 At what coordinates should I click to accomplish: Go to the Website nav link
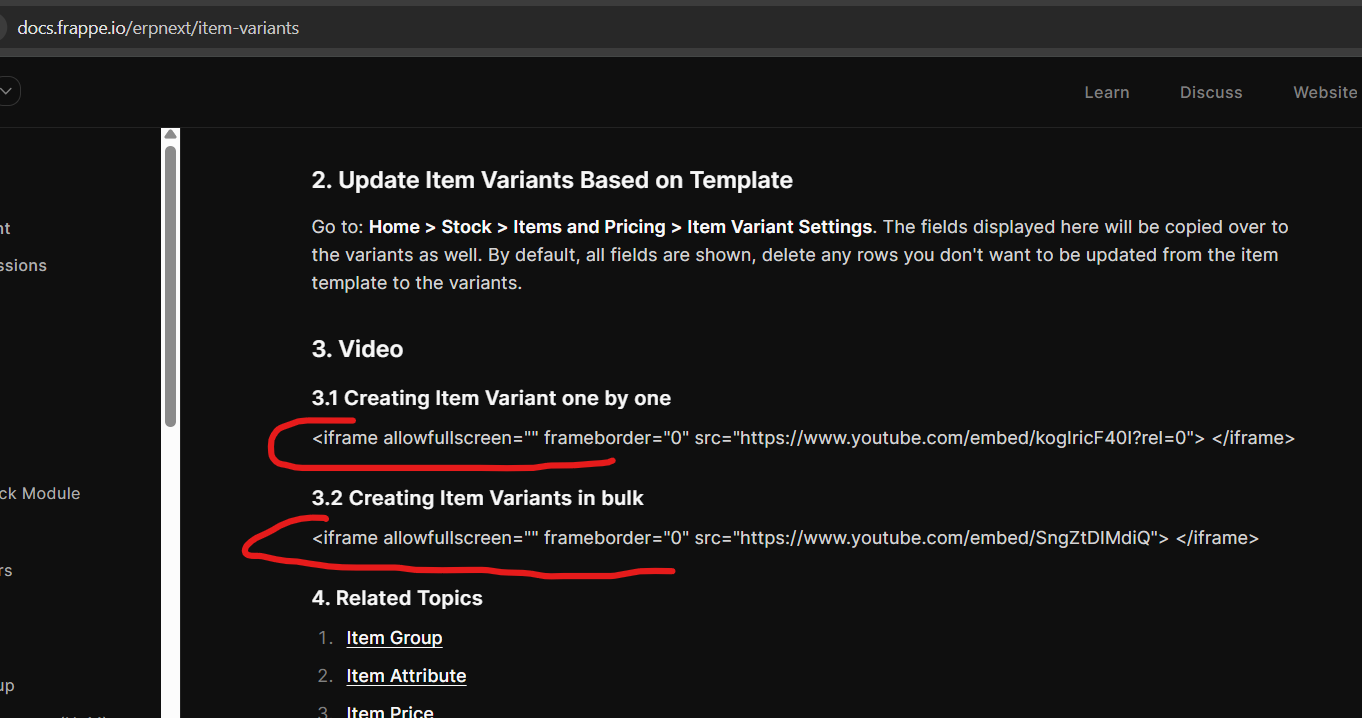tap(1324, 92)
